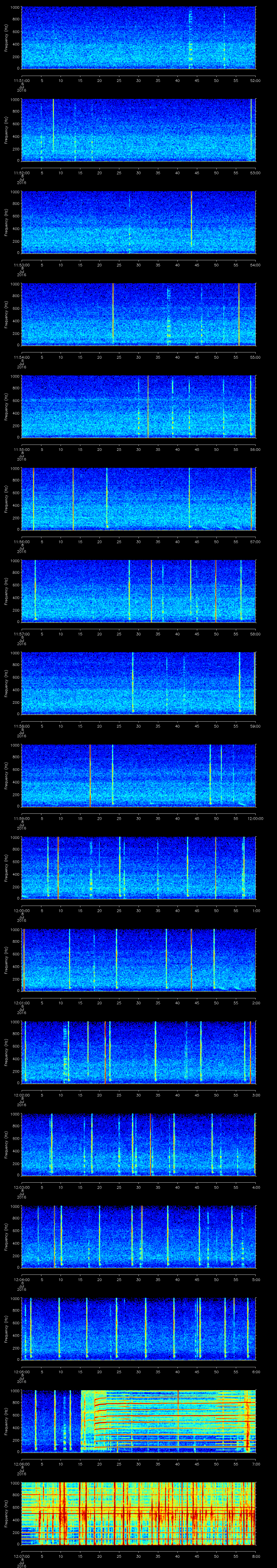Click the 52:00 end-of-axis time label
Screen dimensions: 277x1568
[256, 80]
